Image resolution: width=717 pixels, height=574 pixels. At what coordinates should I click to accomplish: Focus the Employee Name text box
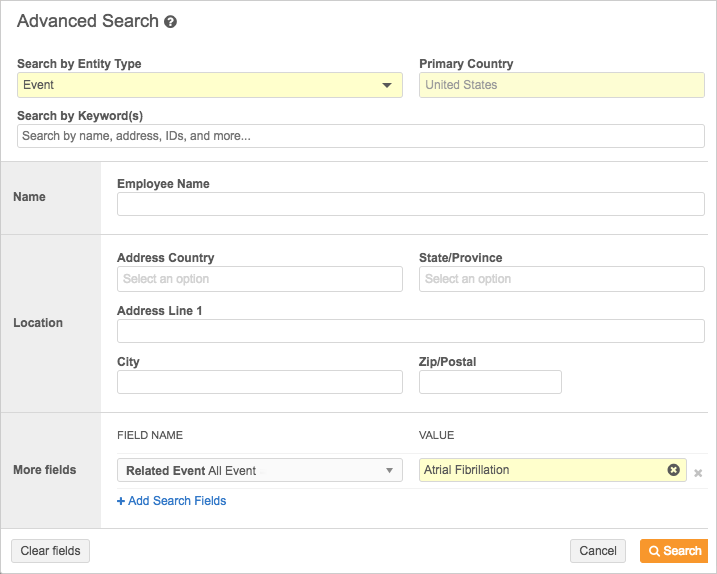(410, 204)
